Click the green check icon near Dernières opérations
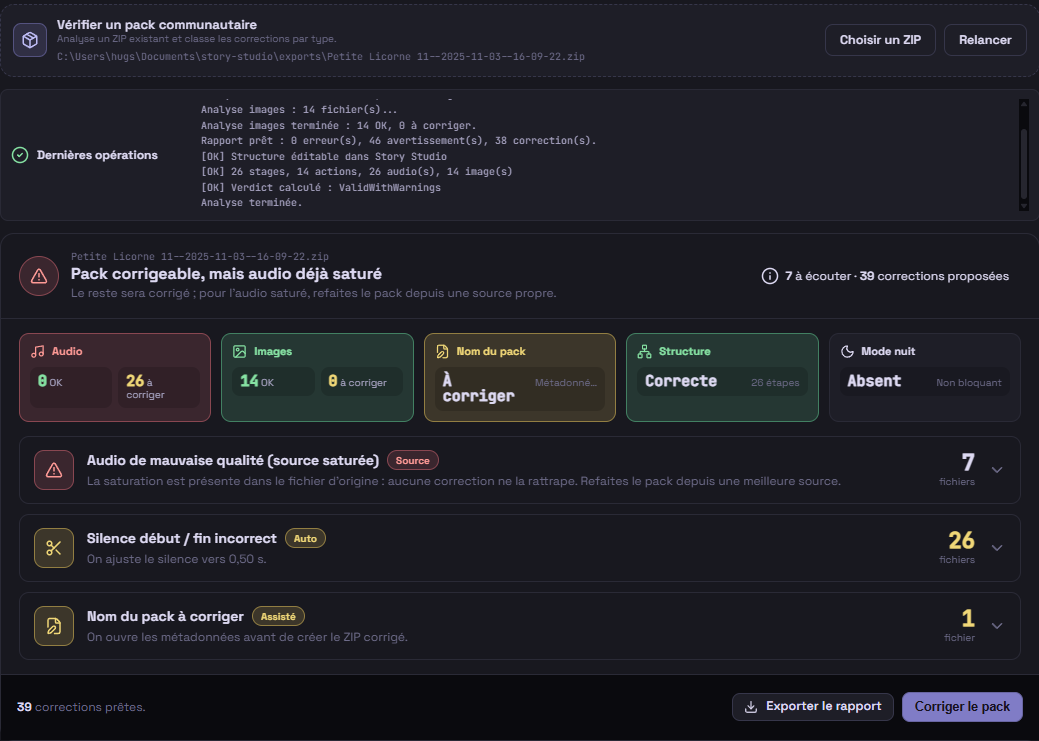 (x=20, y=155)
